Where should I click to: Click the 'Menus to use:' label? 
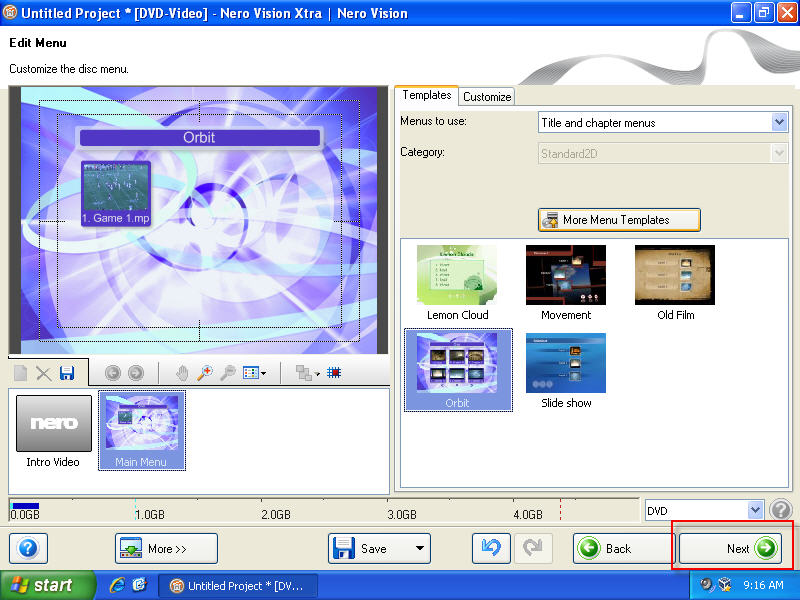(433, 121)
